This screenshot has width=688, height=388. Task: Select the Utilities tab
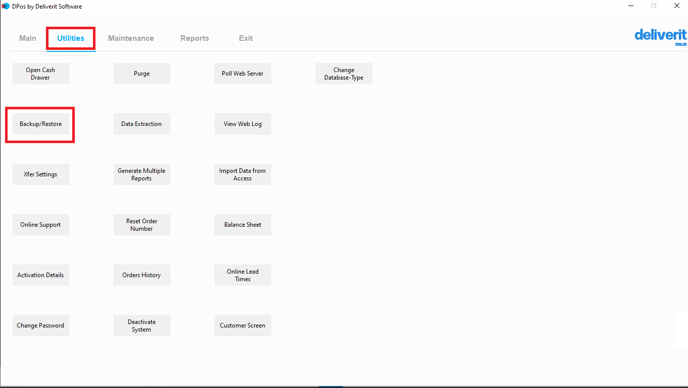(71, 38)
